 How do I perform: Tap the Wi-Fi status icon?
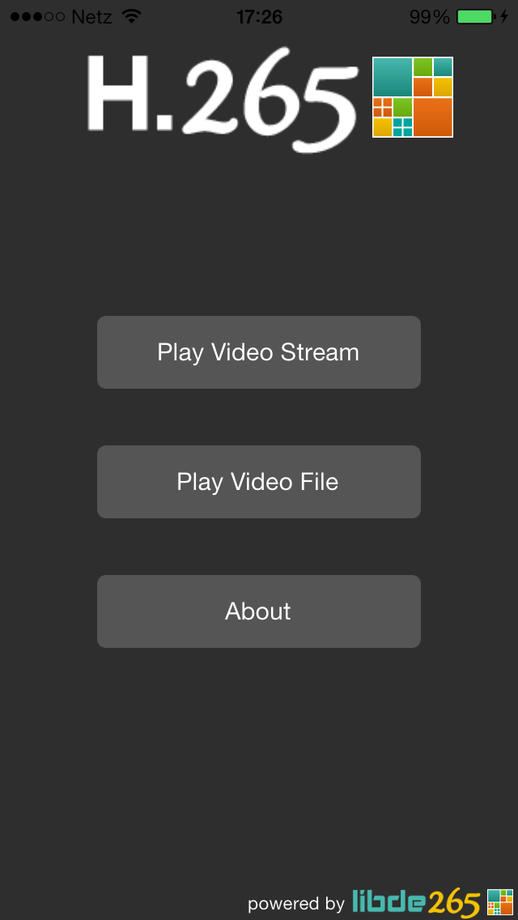(132, 16)
